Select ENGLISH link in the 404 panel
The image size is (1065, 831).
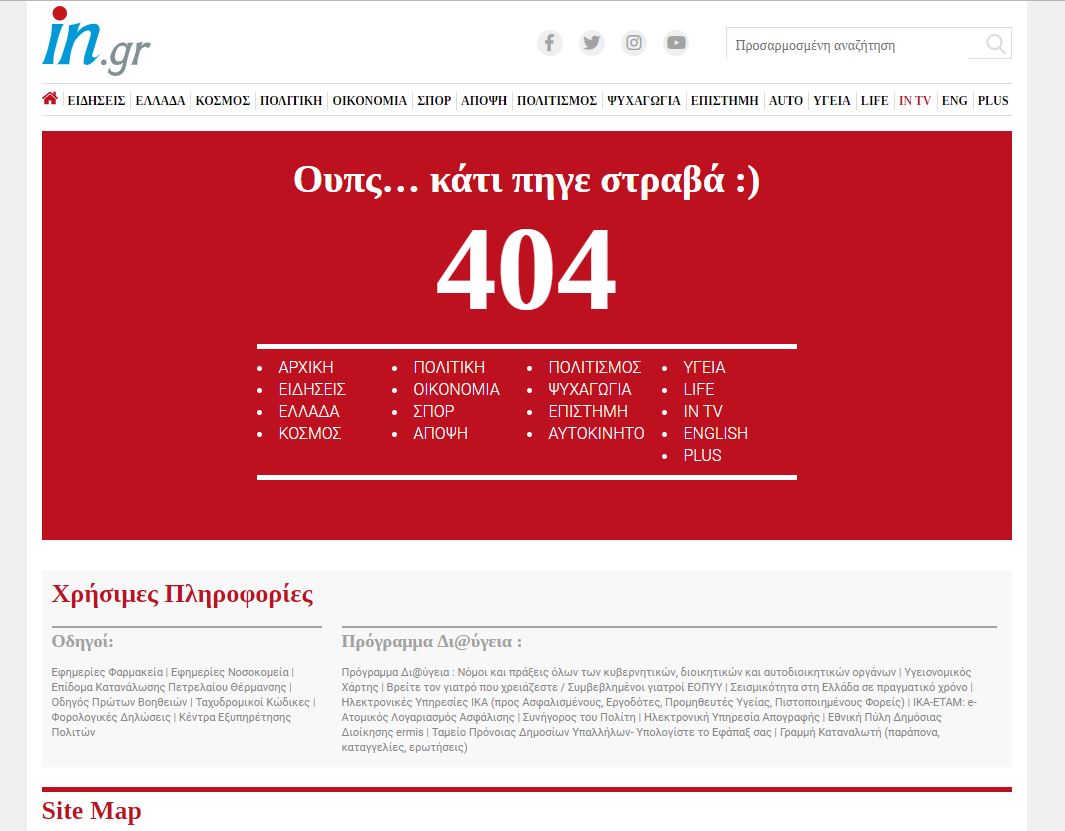[715, 433]
